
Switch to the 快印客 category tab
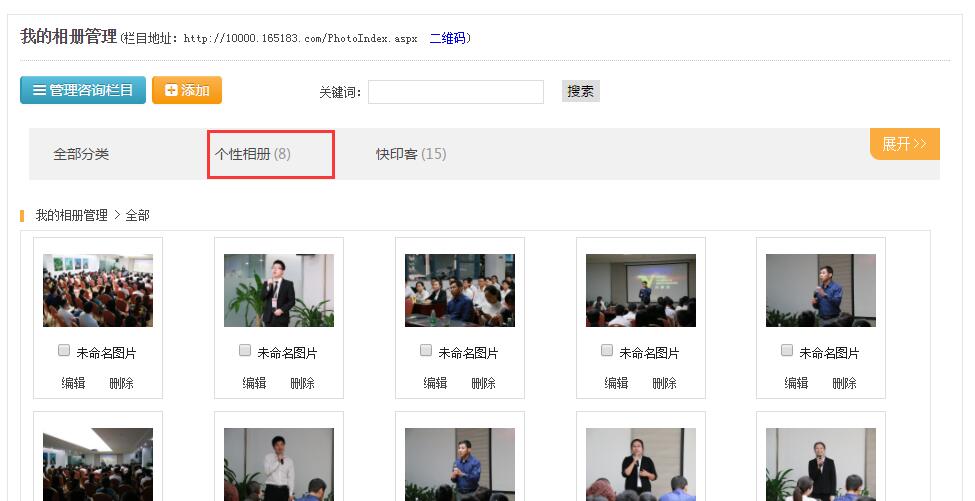click(x=411, y=154)
